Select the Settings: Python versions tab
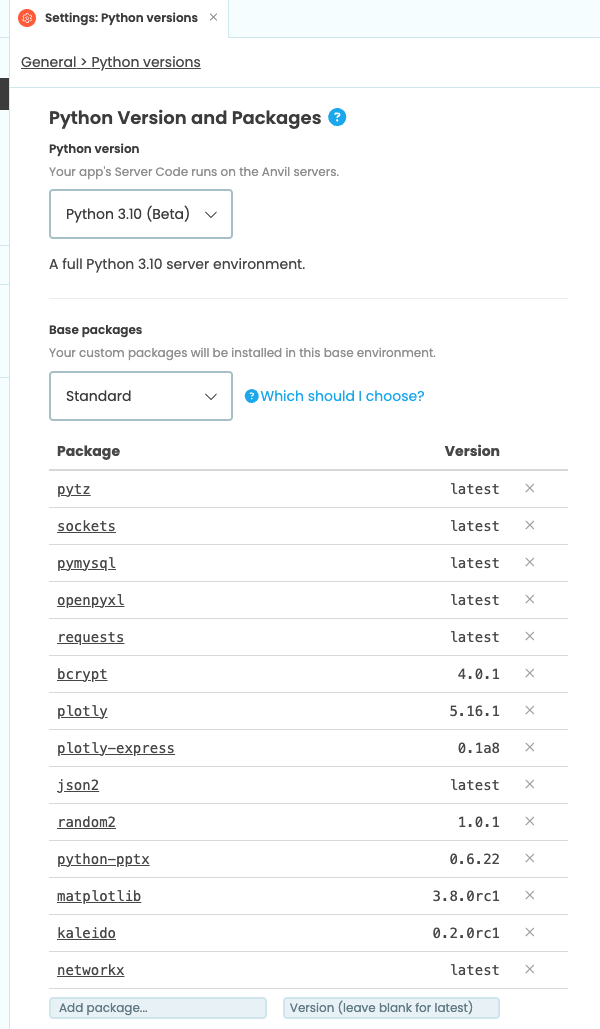 click(121, 18)
